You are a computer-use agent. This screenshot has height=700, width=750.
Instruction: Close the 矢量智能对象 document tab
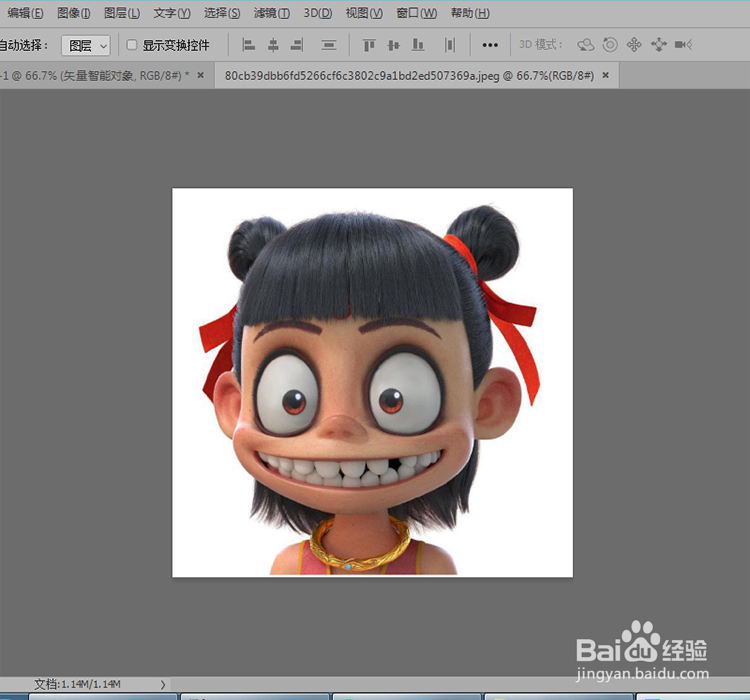point(201,75)
